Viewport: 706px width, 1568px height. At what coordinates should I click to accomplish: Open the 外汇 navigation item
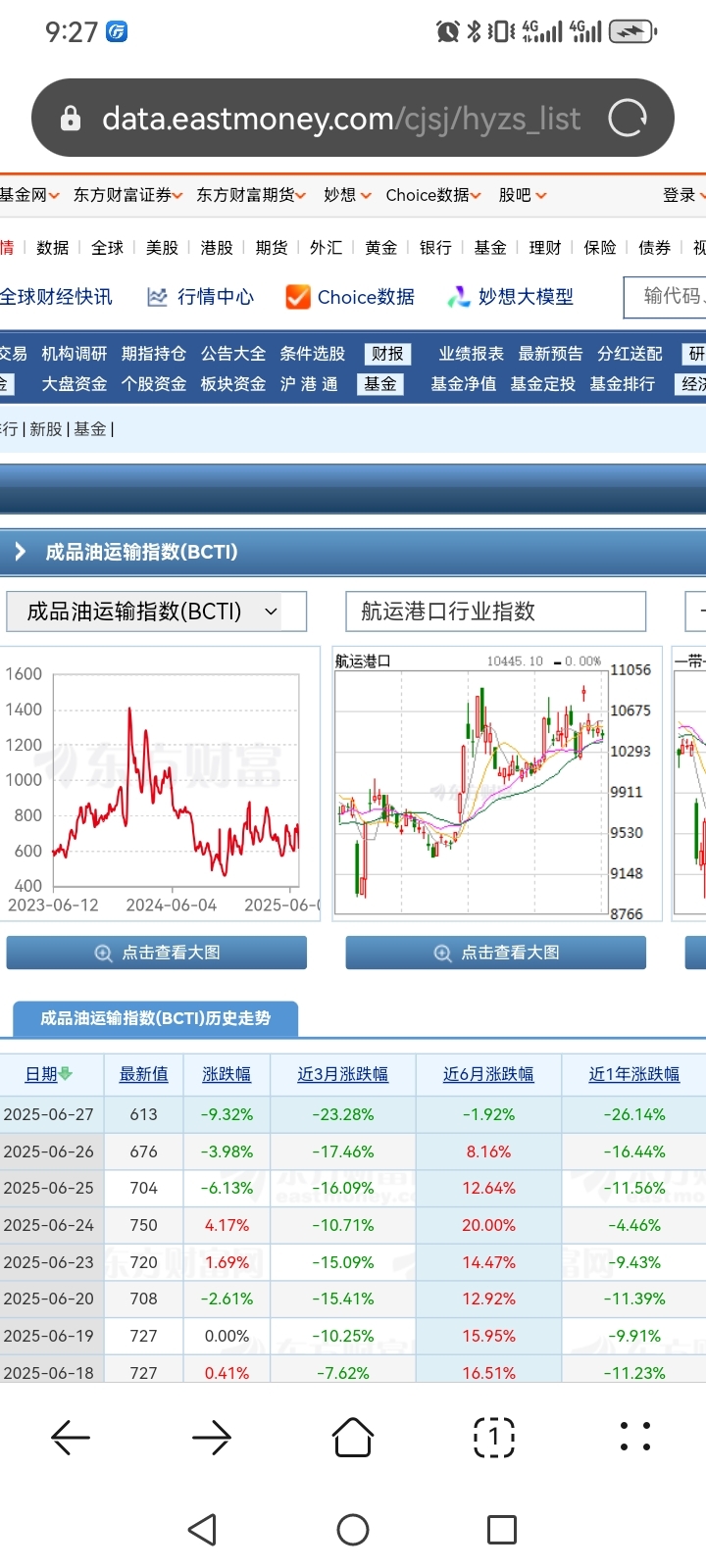pos(326,248)
